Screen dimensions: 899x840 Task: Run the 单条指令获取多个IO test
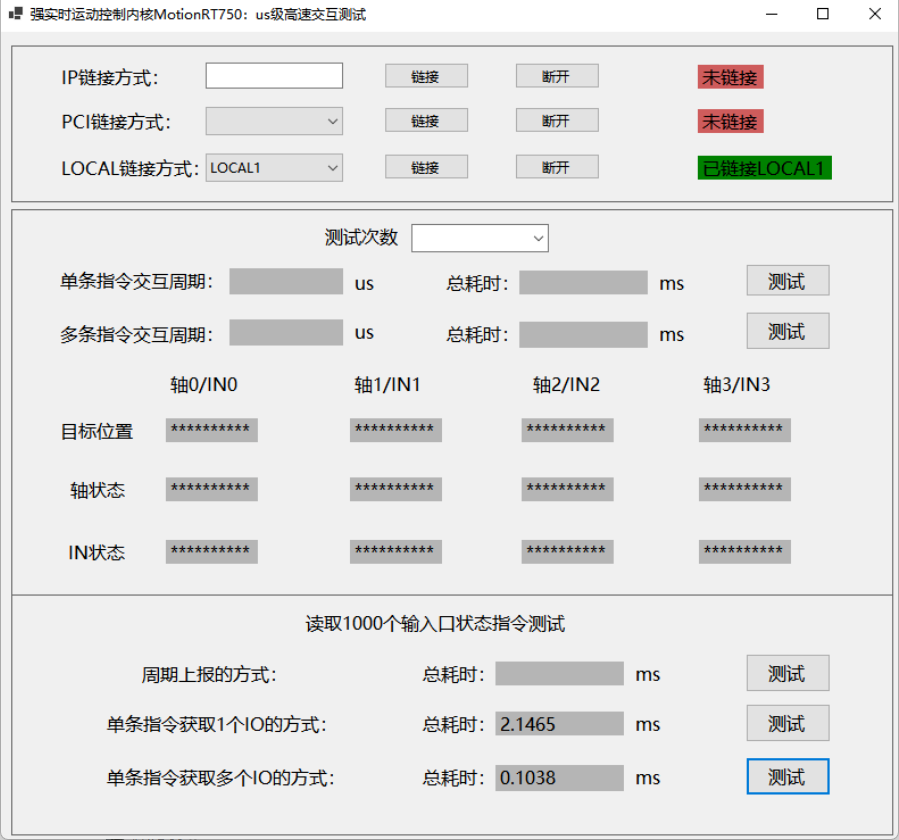[x=787, y=776]
